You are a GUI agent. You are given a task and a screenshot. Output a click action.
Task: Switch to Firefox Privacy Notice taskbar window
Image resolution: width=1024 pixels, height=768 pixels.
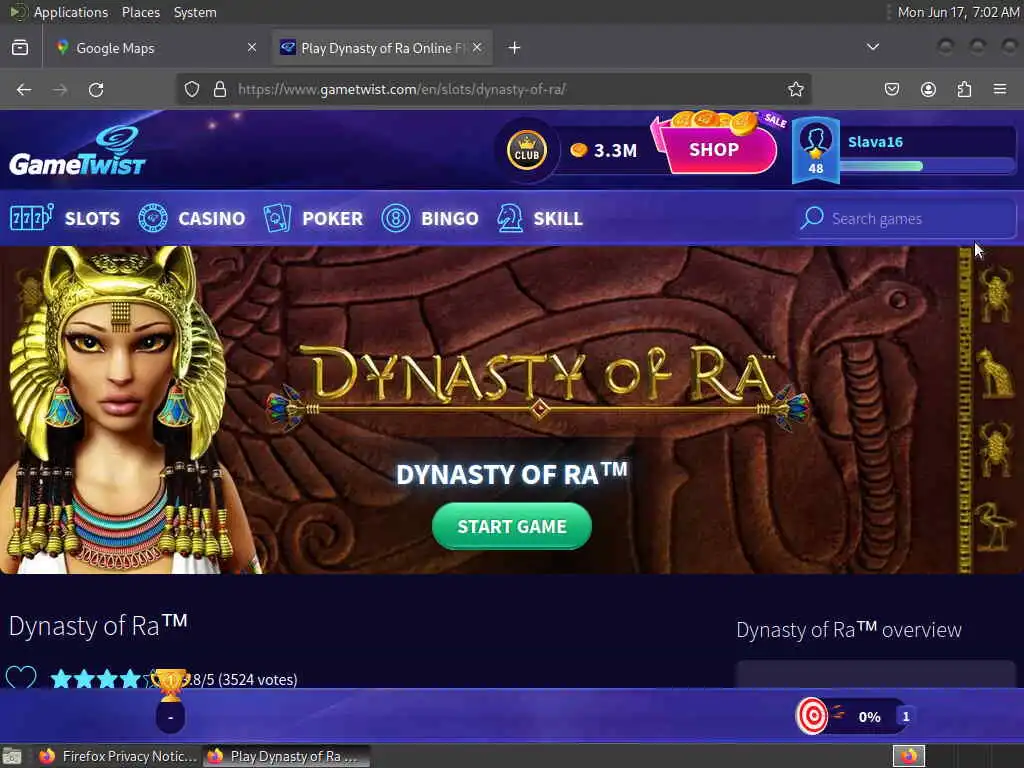(x=118, y=756)
